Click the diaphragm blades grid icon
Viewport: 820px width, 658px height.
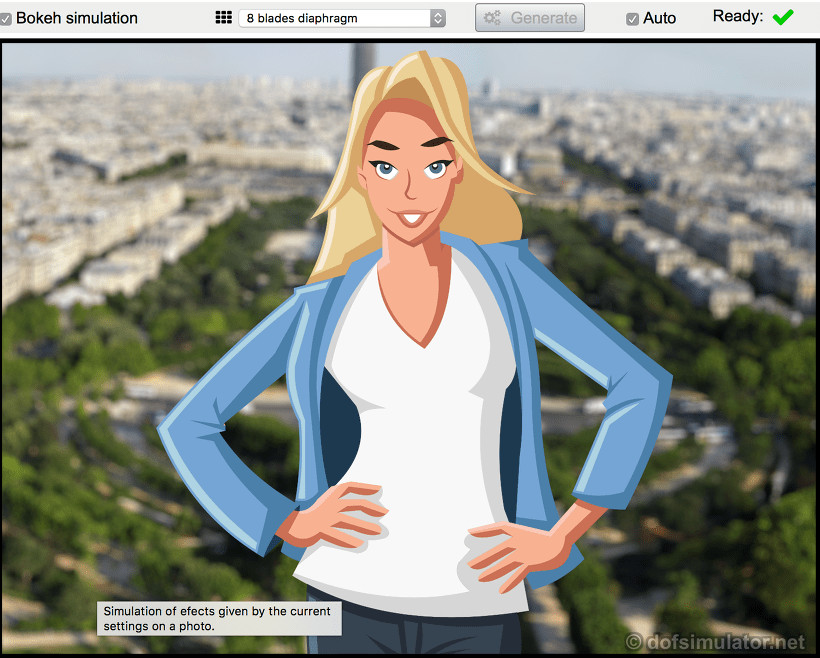(x=224, y=18)
